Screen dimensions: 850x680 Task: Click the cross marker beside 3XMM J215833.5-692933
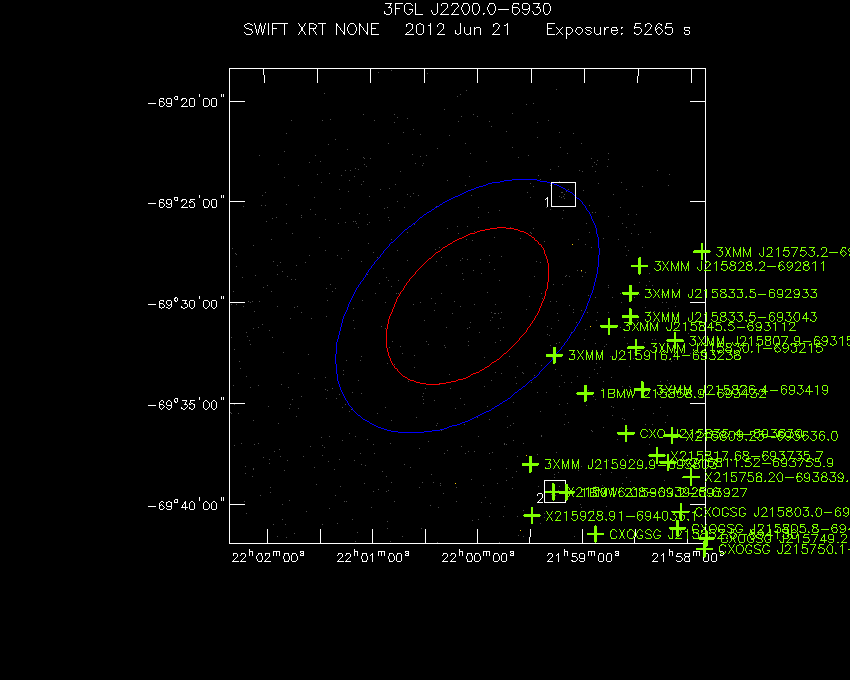pos(630,293)
